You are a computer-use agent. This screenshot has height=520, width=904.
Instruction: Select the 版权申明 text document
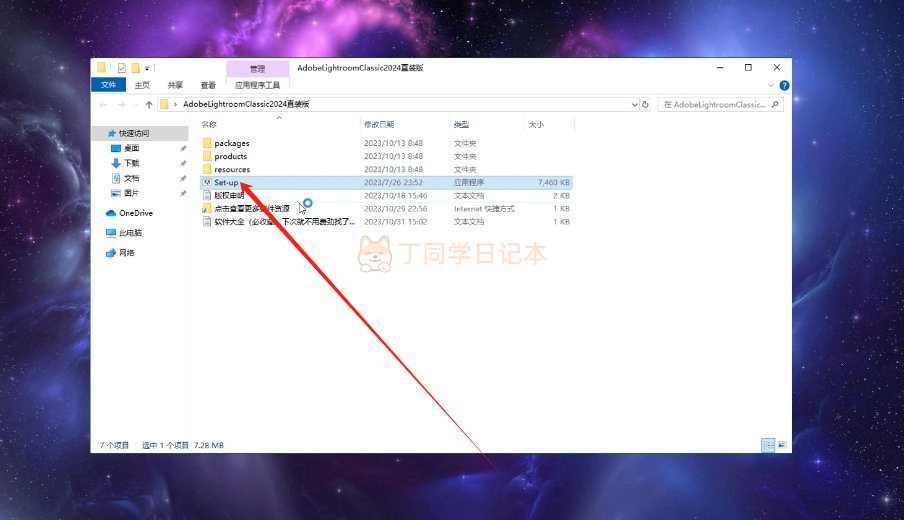pyautogui.click(x=229, y=195)
